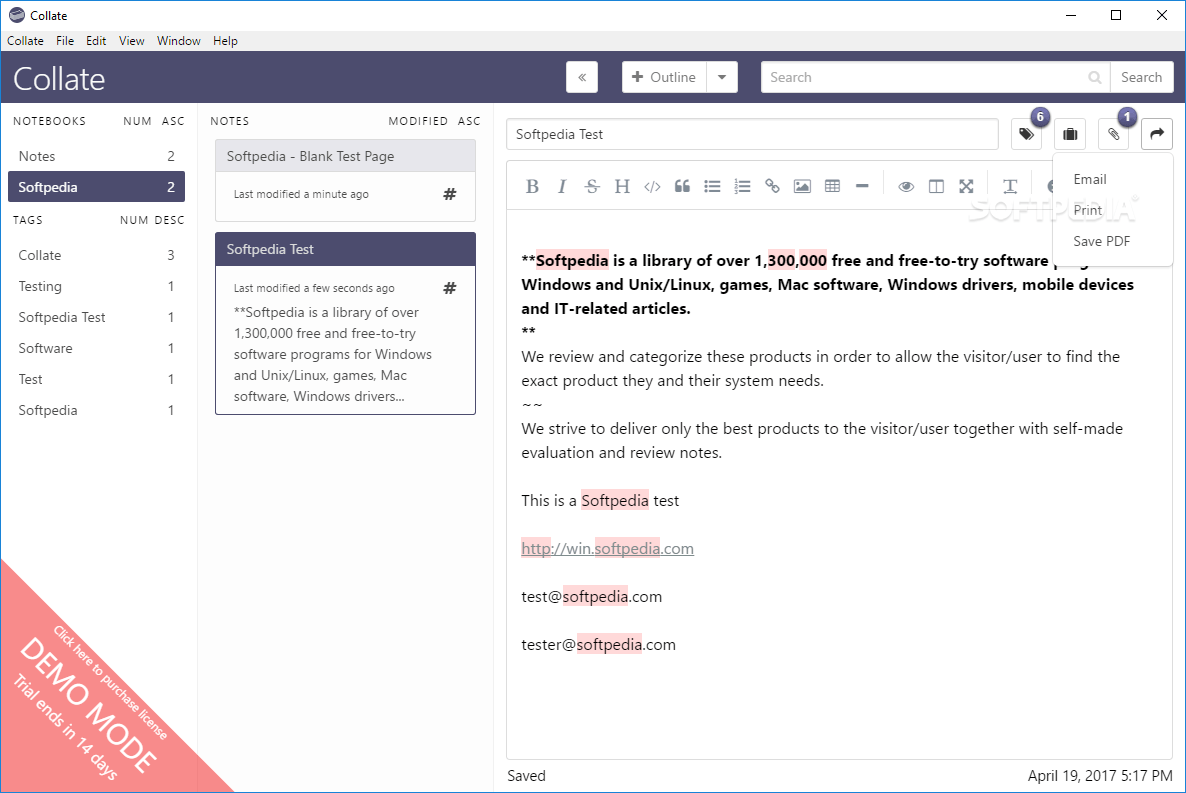Click hash icon on Blank Test Page note

450,194
